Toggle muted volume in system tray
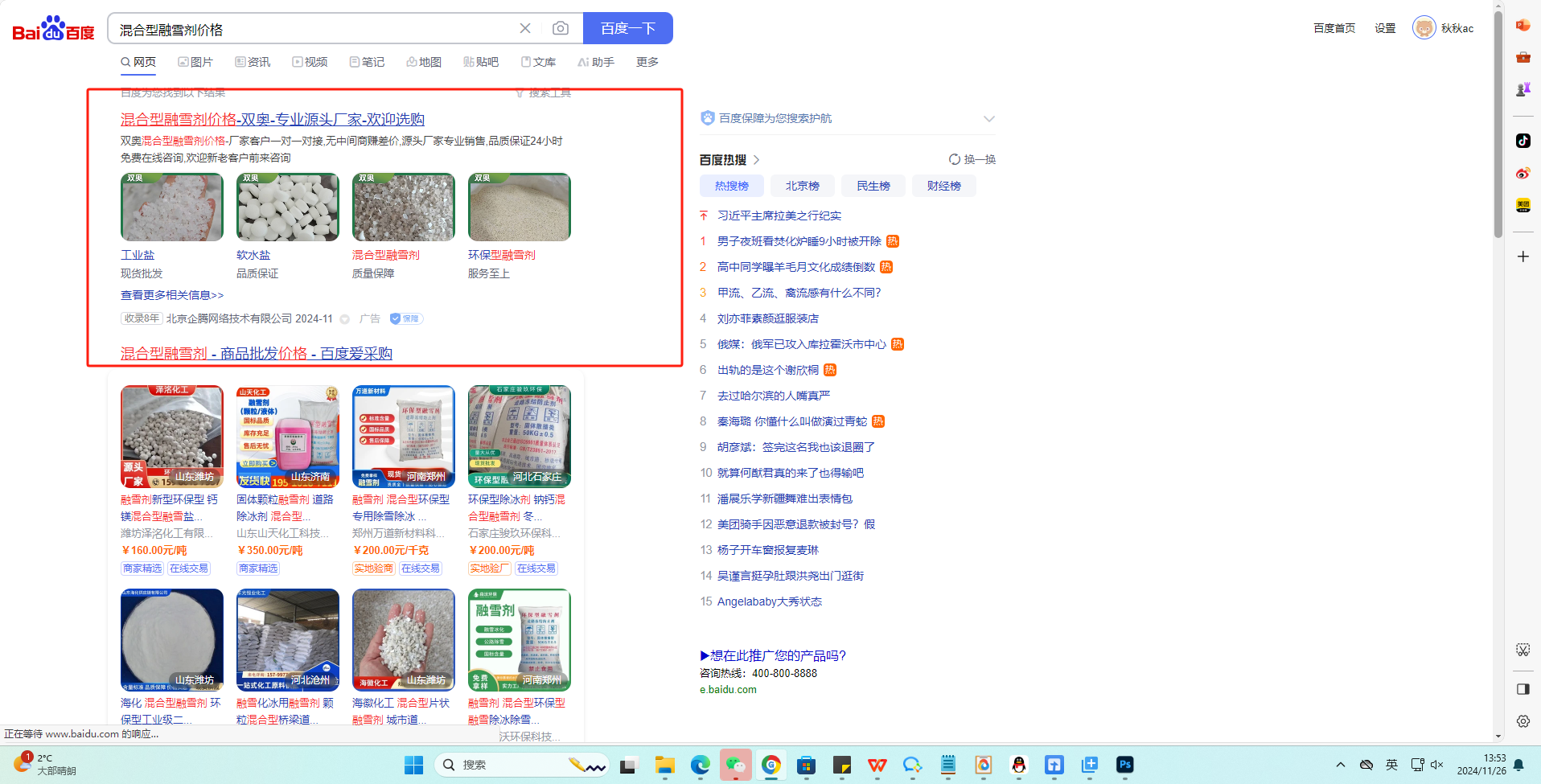Screen dimensions: 1541x784 point(1437,765)
